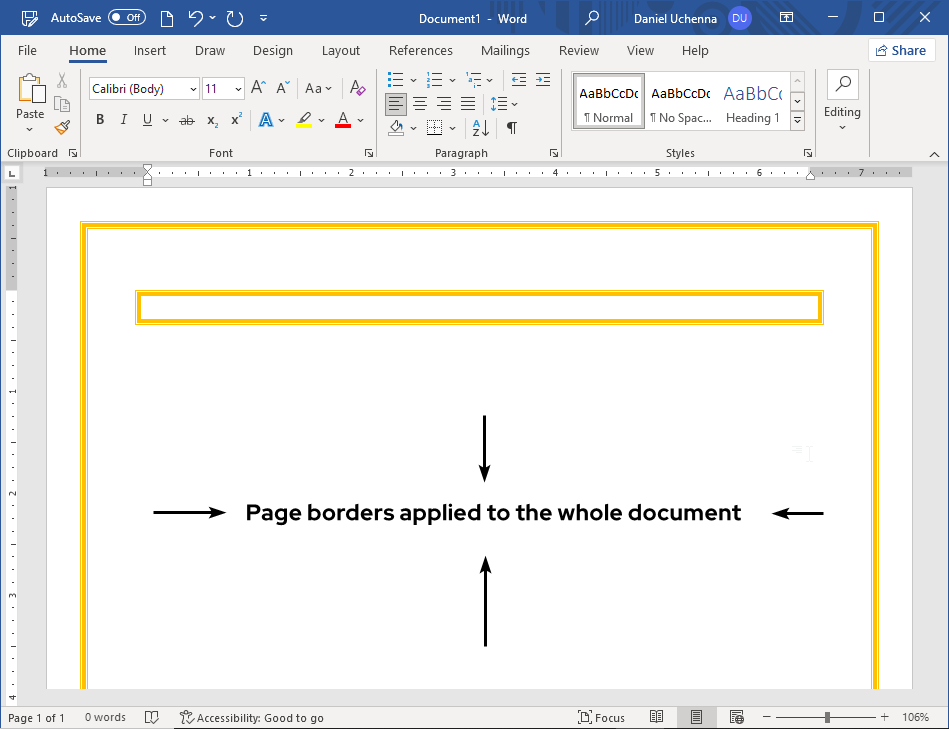The height and width of the screenshot is (729, 949).
Task: Toggle bold formatting
Action: pos(99,119)
